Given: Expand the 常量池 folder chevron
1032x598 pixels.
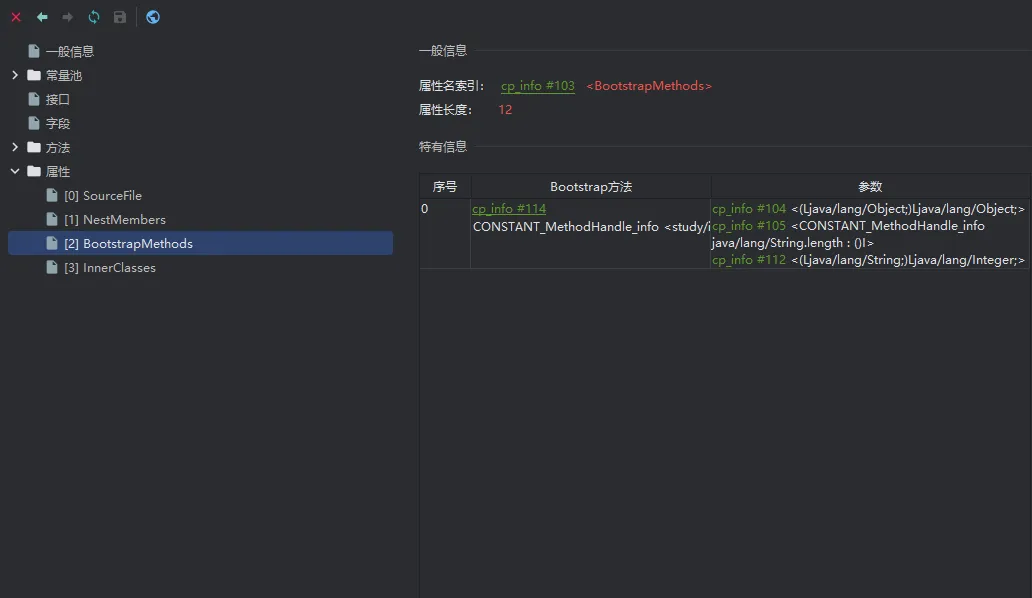Looking at the screenshot, I should click(14, 75).
